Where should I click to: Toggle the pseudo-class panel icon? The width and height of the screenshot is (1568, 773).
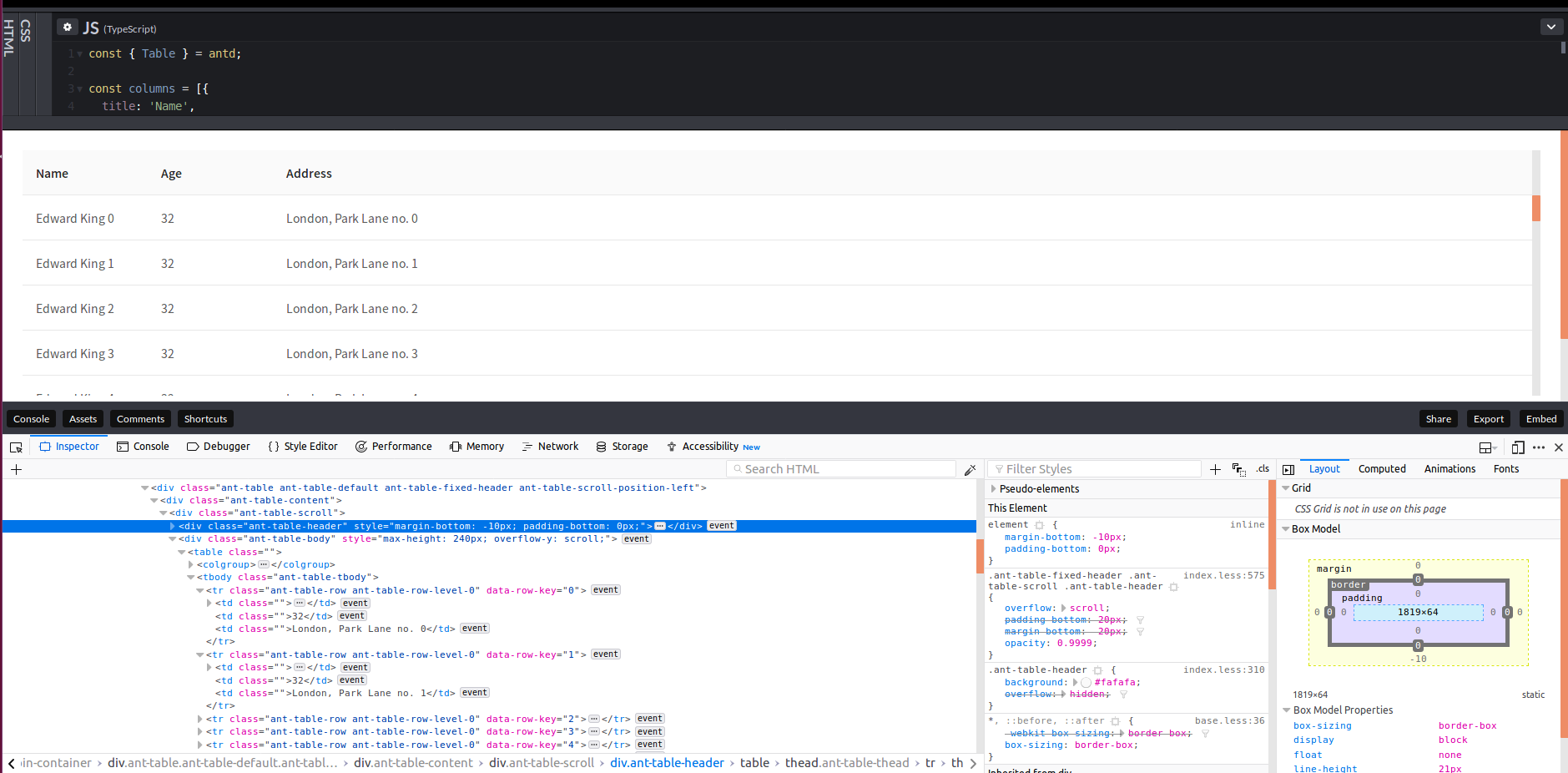click(x=1239, y=470)
